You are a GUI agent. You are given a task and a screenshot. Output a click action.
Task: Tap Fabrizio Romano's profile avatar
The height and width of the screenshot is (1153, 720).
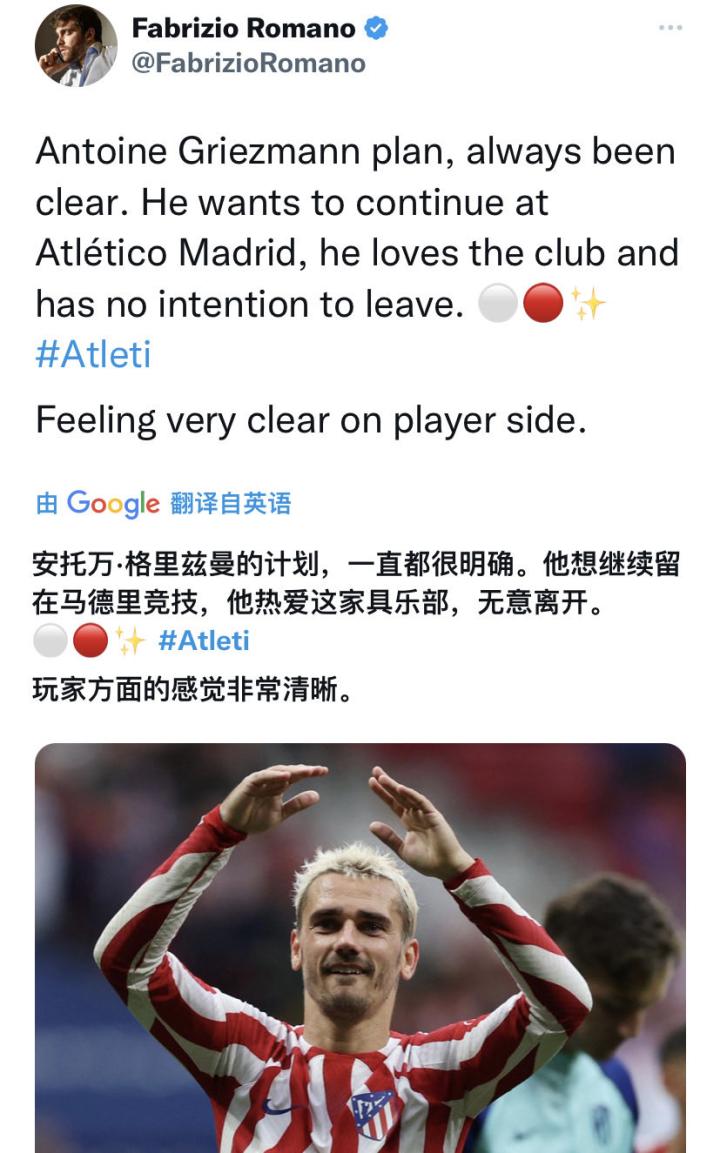pos(76,46)
